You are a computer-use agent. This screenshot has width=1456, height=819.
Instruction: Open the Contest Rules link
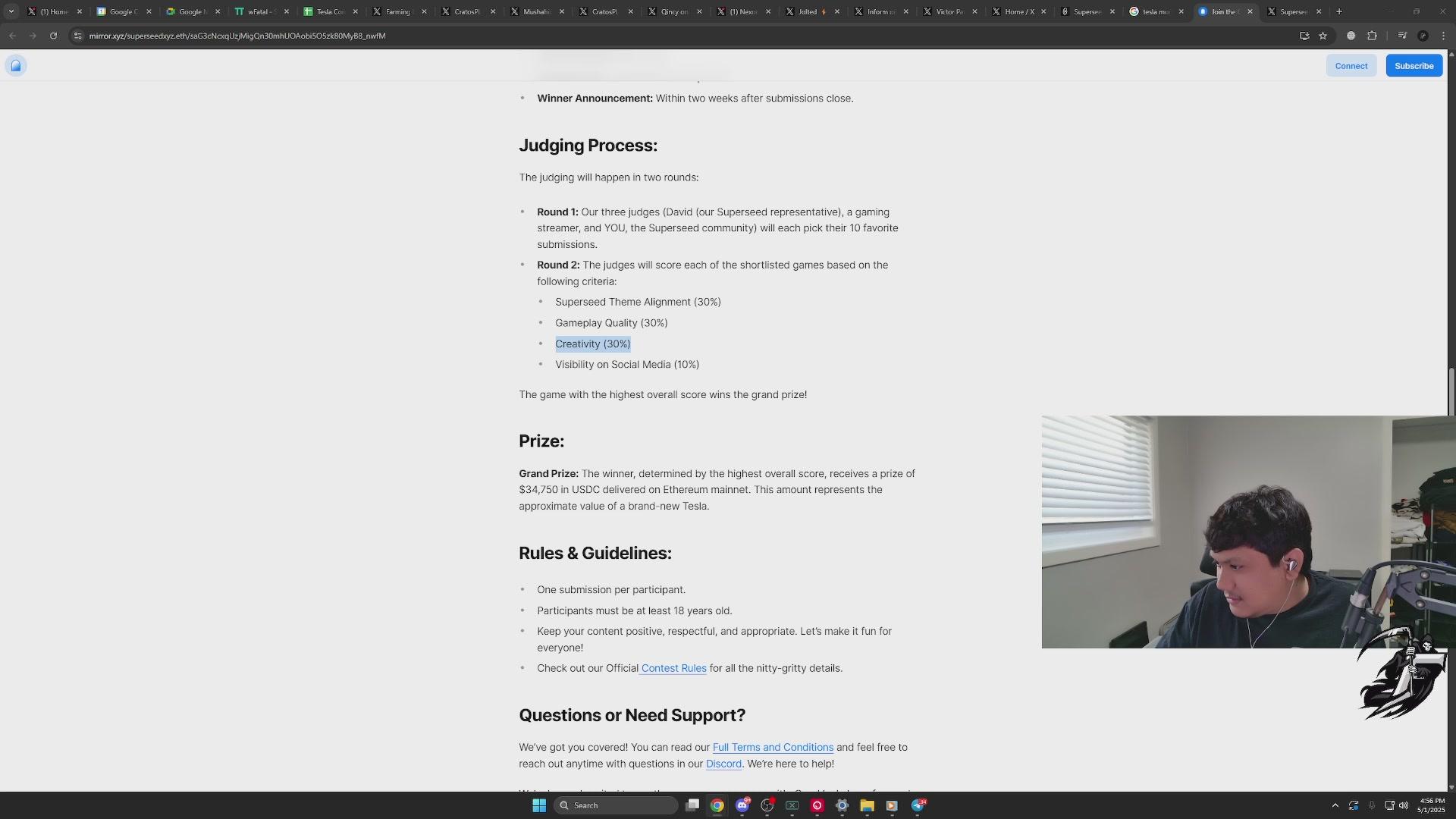point(673,668)
